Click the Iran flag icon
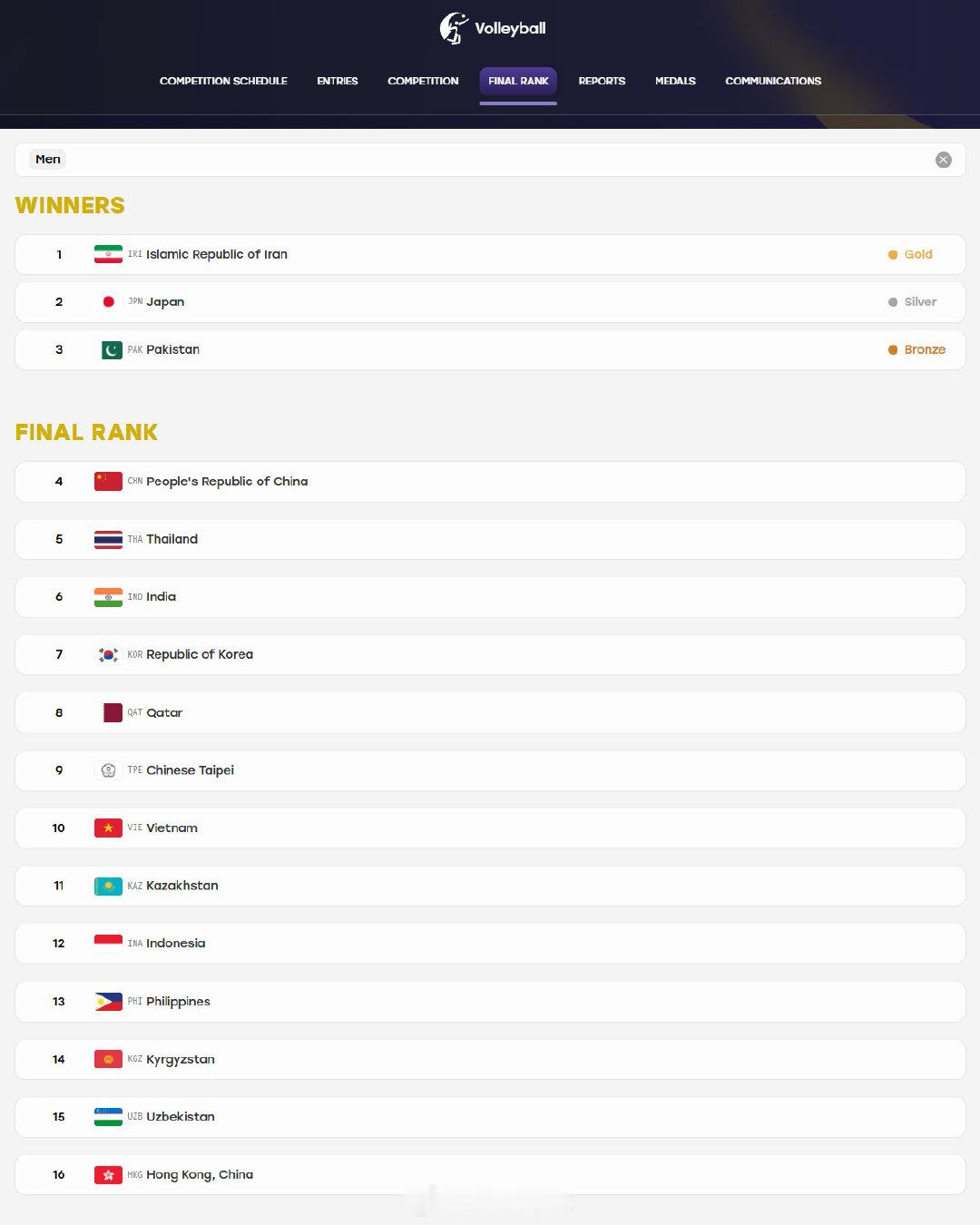The image size is (980, 1225). click(108, 254)
